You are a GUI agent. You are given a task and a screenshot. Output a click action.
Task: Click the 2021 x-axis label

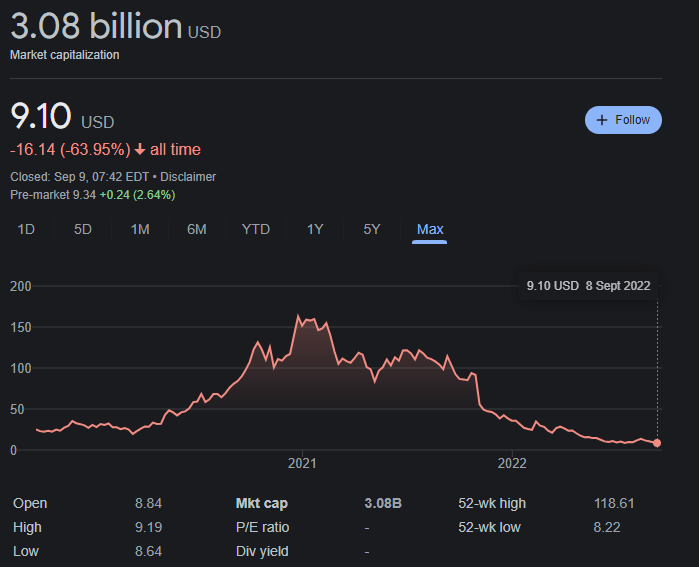click(x=302, y=463)
